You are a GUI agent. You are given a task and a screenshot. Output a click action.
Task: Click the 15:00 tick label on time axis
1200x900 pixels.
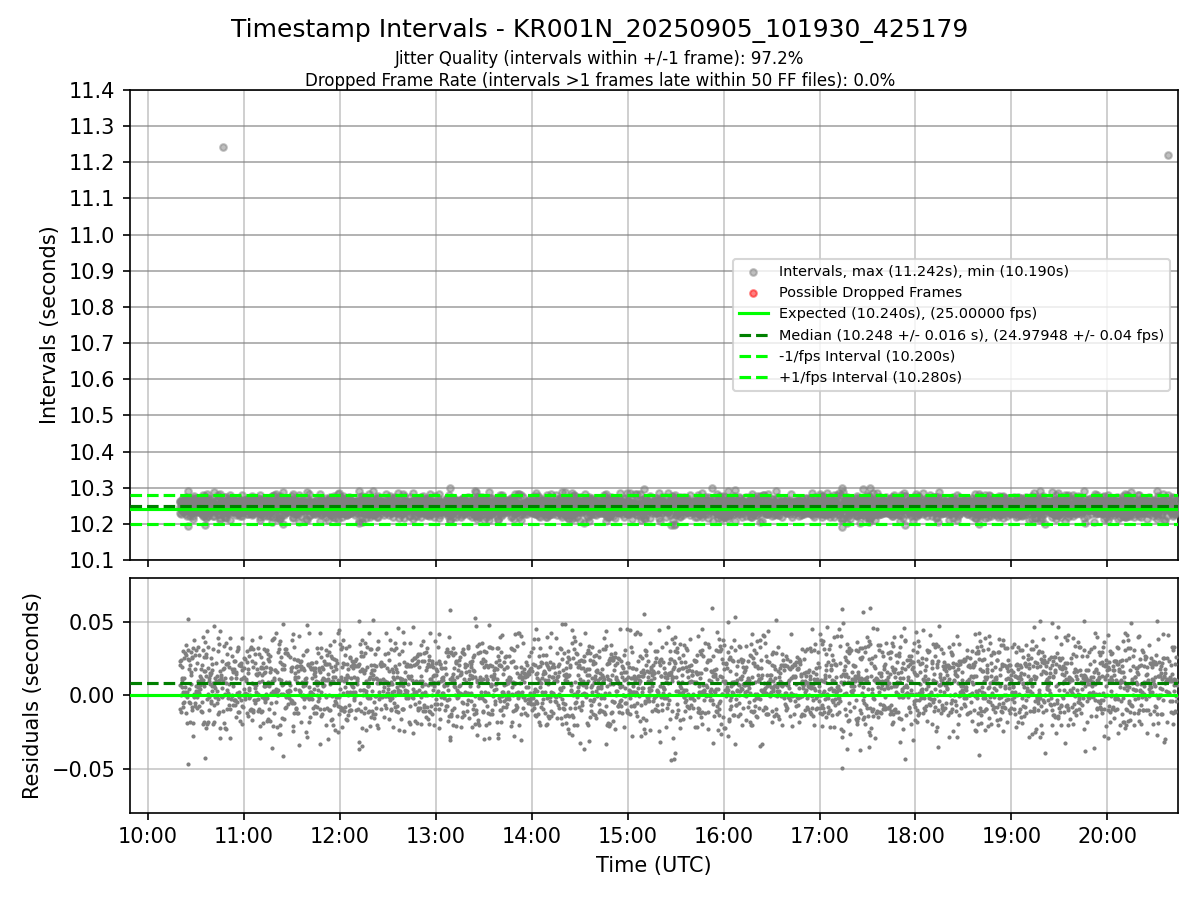[627, 837]
